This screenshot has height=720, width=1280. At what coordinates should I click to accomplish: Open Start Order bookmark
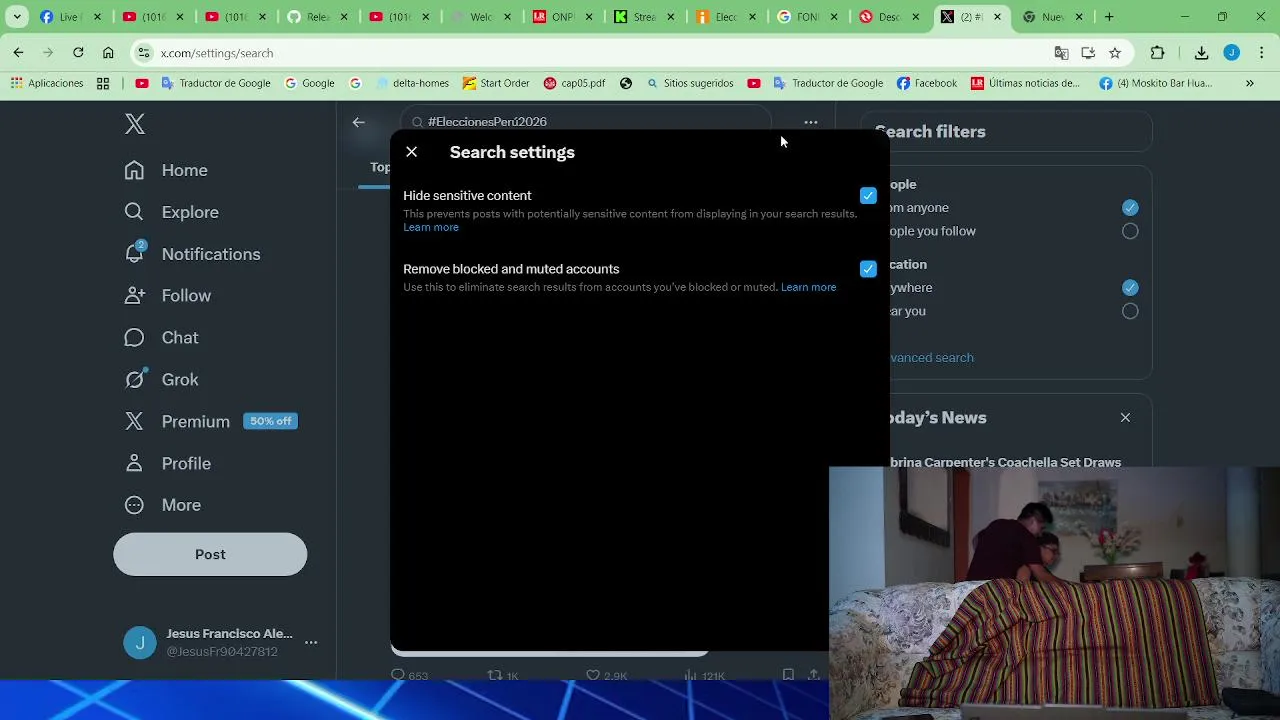496,83
